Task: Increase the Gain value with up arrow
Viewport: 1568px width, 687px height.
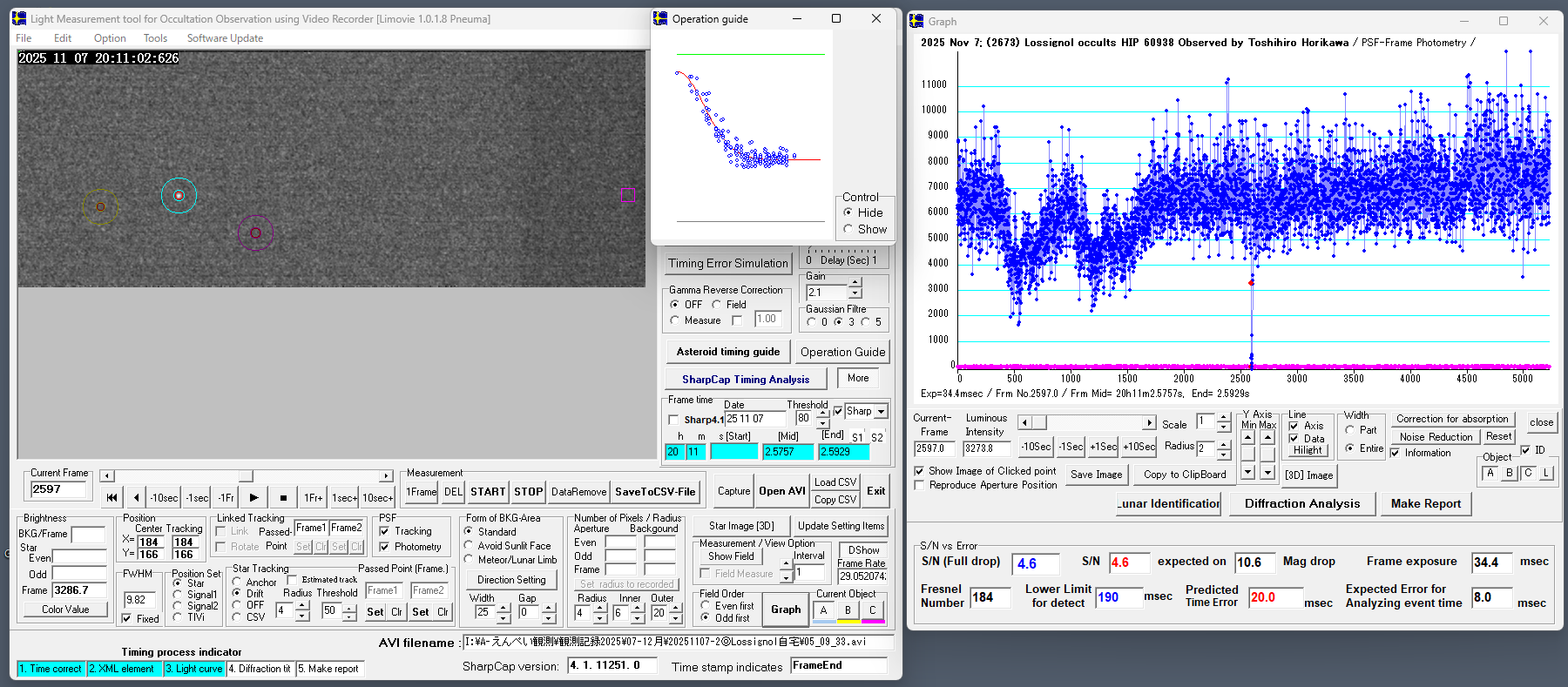Action: point(855,283)
